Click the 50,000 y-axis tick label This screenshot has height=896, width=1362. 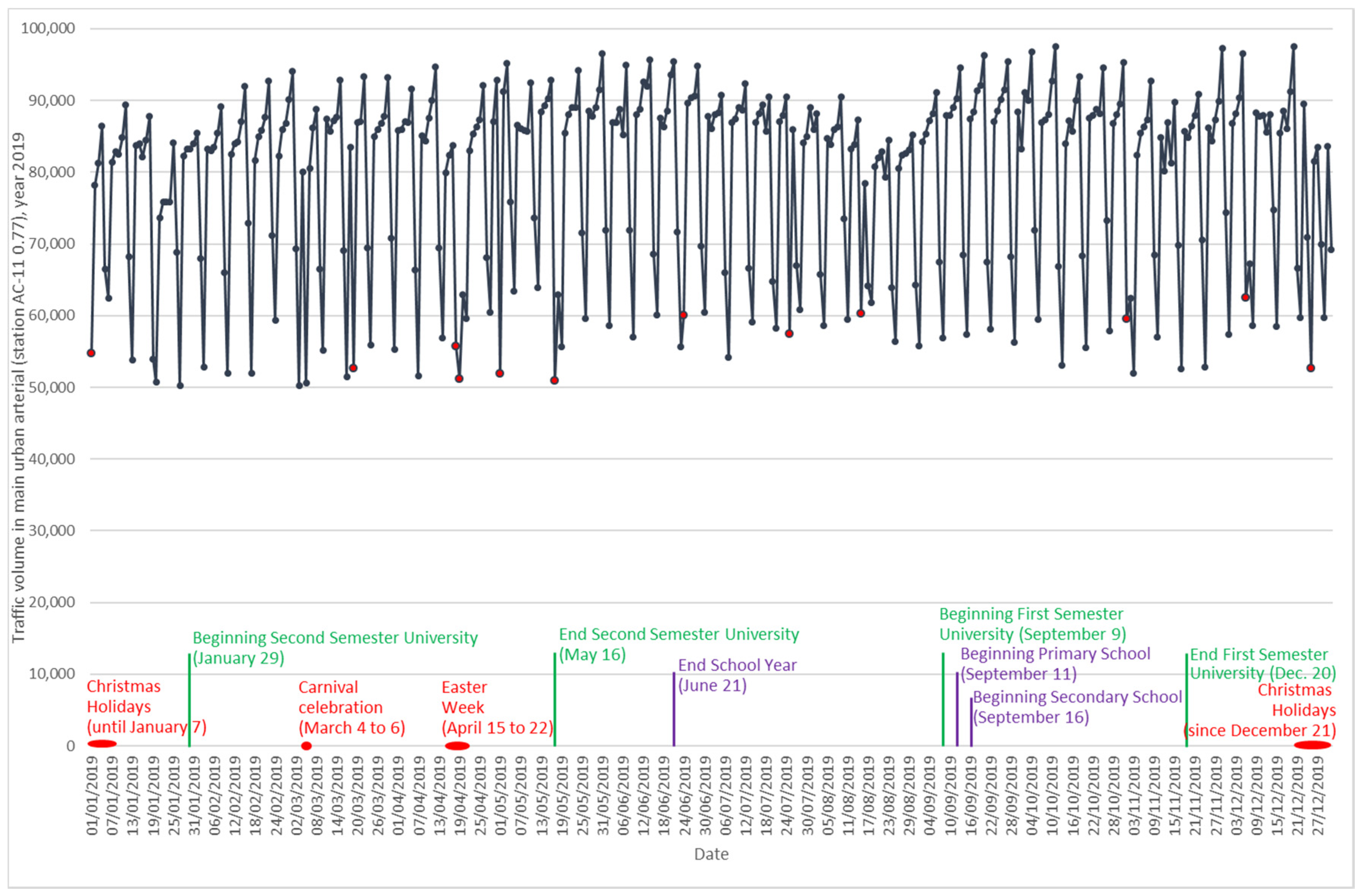pos(51,387)
